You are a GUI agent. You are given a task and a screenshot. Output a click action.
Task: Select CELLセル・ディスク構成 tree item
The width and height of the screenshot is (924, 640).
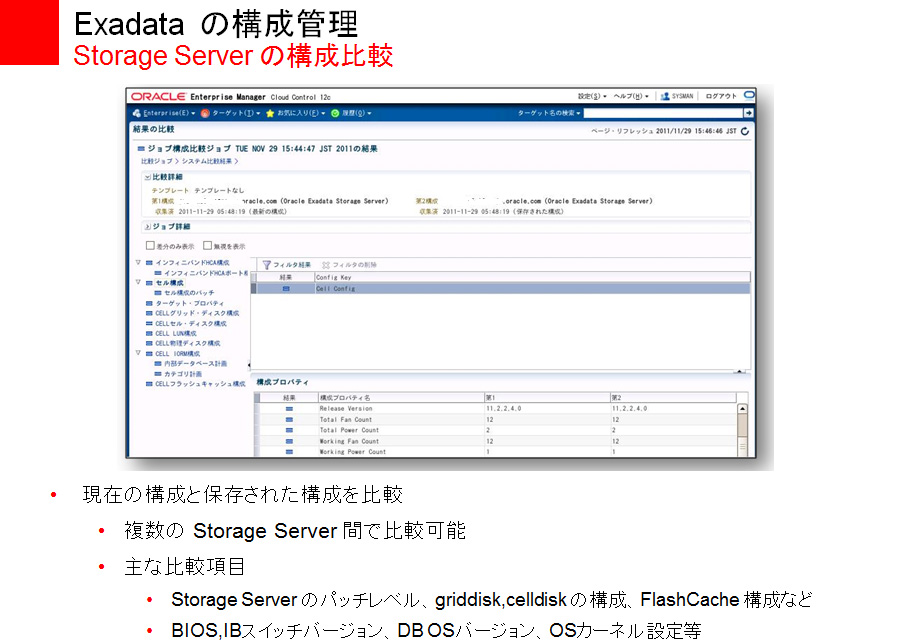tap(190, 324)
